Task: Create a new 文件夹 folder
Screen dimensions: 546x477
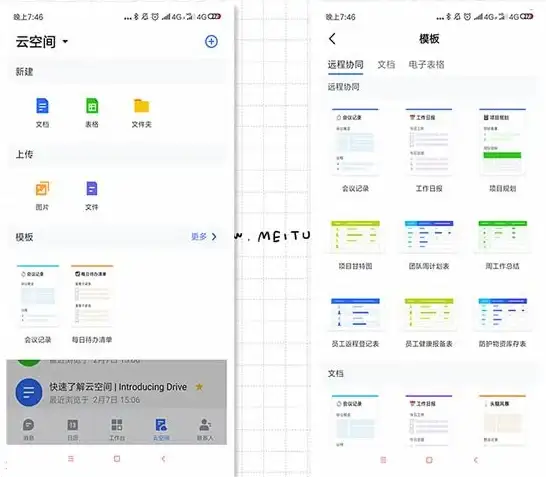Action: point(141,113)
